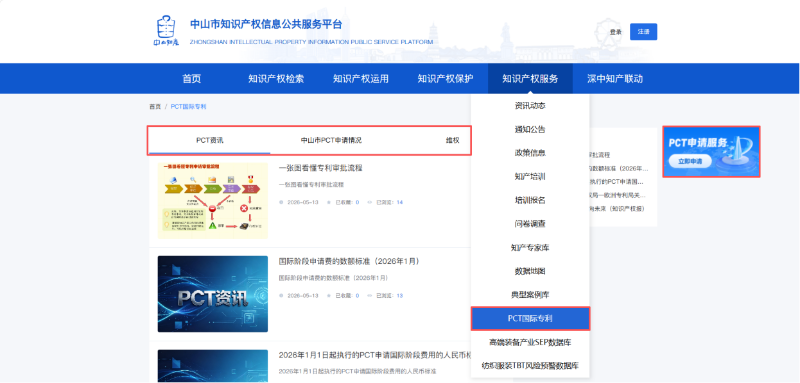Click 已浏览 eye icon of 国际阶段申请费 article
The width and height of the screenshot is (800, 383).
pos(370,296)
